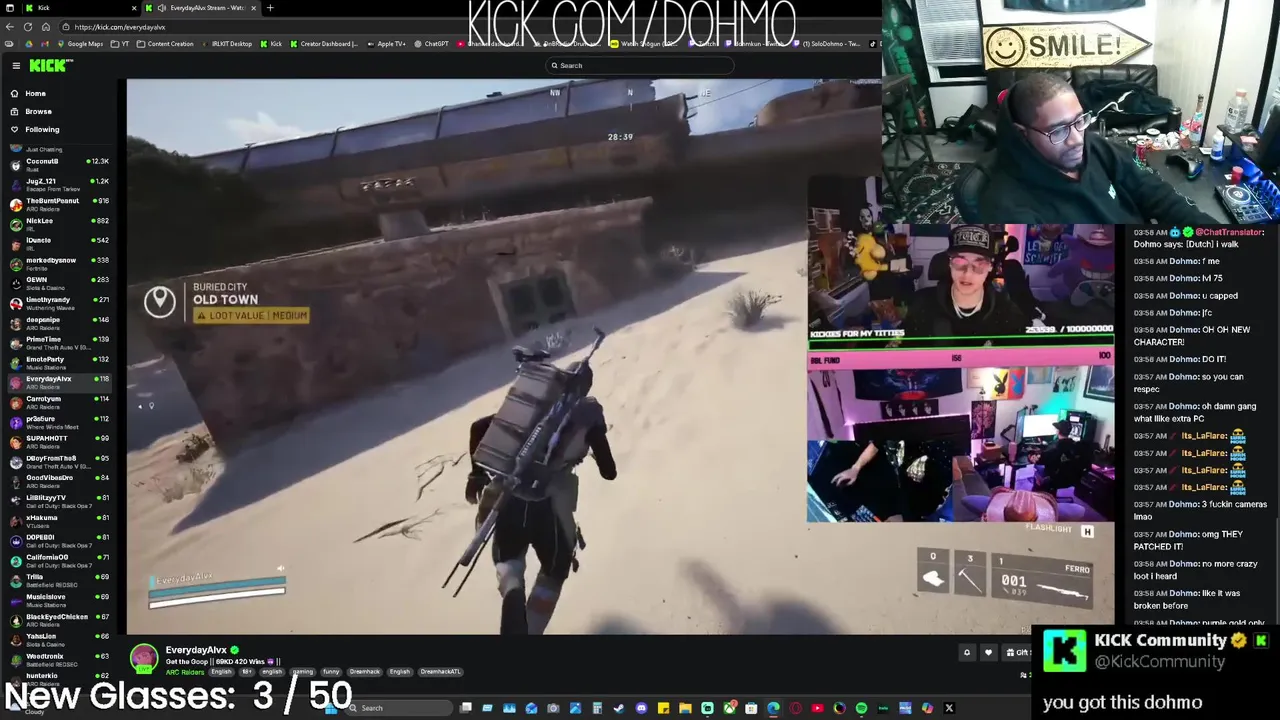This screenshot has height=720, width=1280.
Task: Click EmoteParty avatar in sidebar
Action: [x=15, y=362]
